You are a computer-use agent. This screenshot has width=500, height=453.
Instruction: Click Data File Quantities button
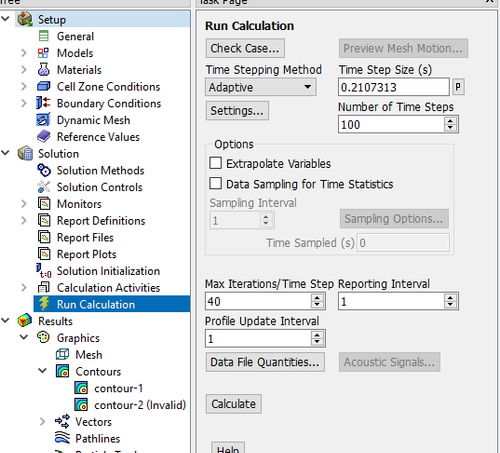click(265, 362)
